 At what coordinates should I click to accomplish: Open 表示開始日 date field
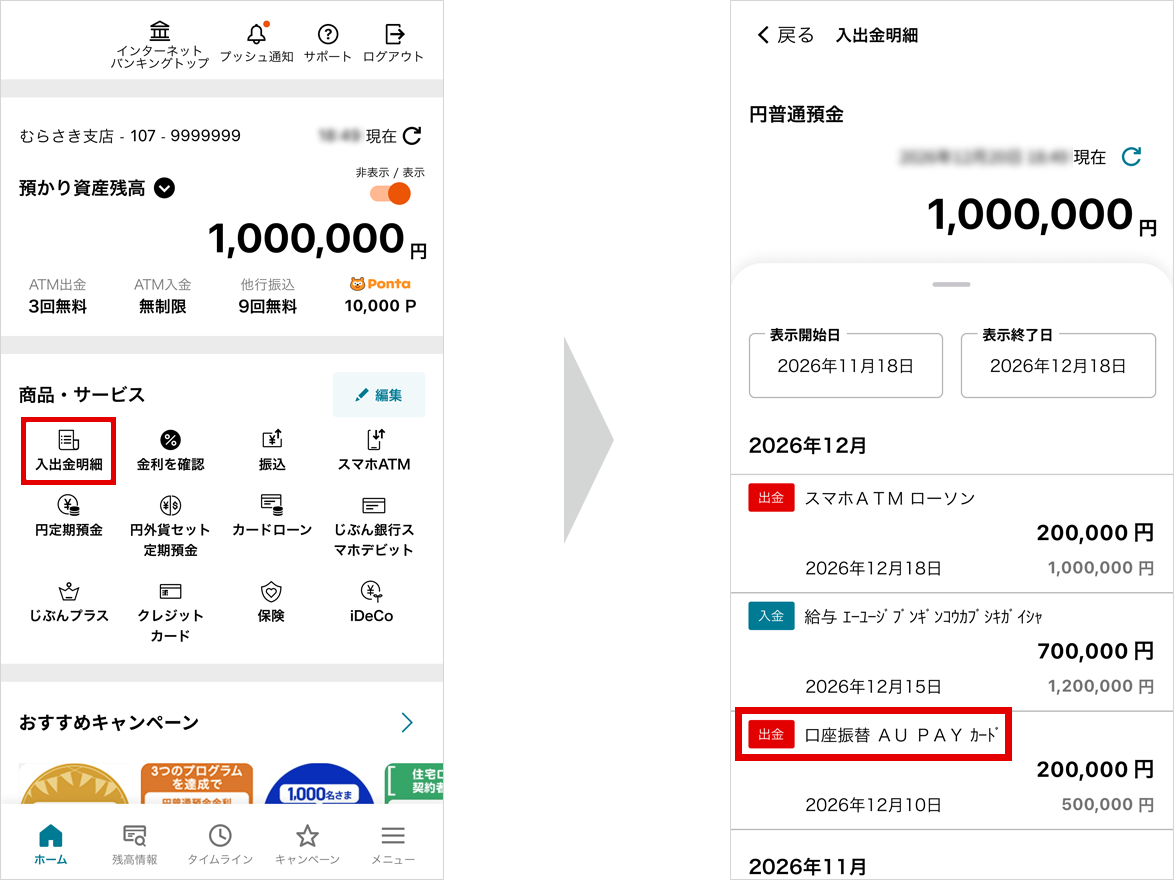tap(845, 365)
